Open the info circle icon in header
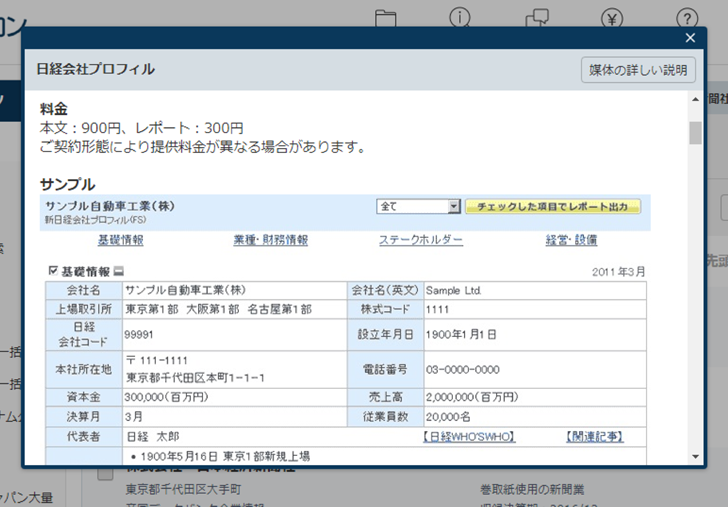 tap(460, 17)
